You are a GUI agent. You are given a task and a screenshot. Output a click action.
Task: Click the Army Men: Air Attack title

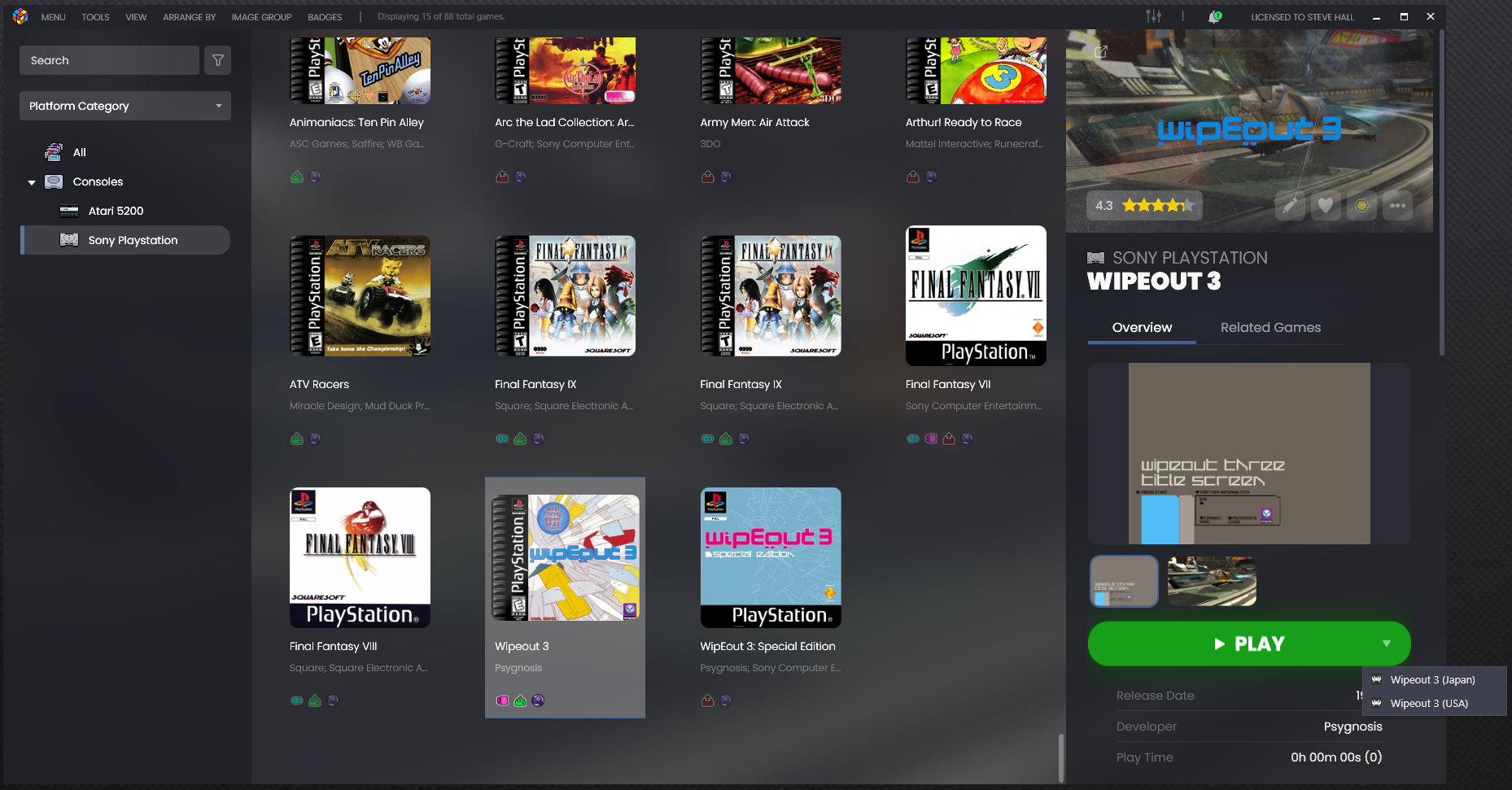pos(755,123)
